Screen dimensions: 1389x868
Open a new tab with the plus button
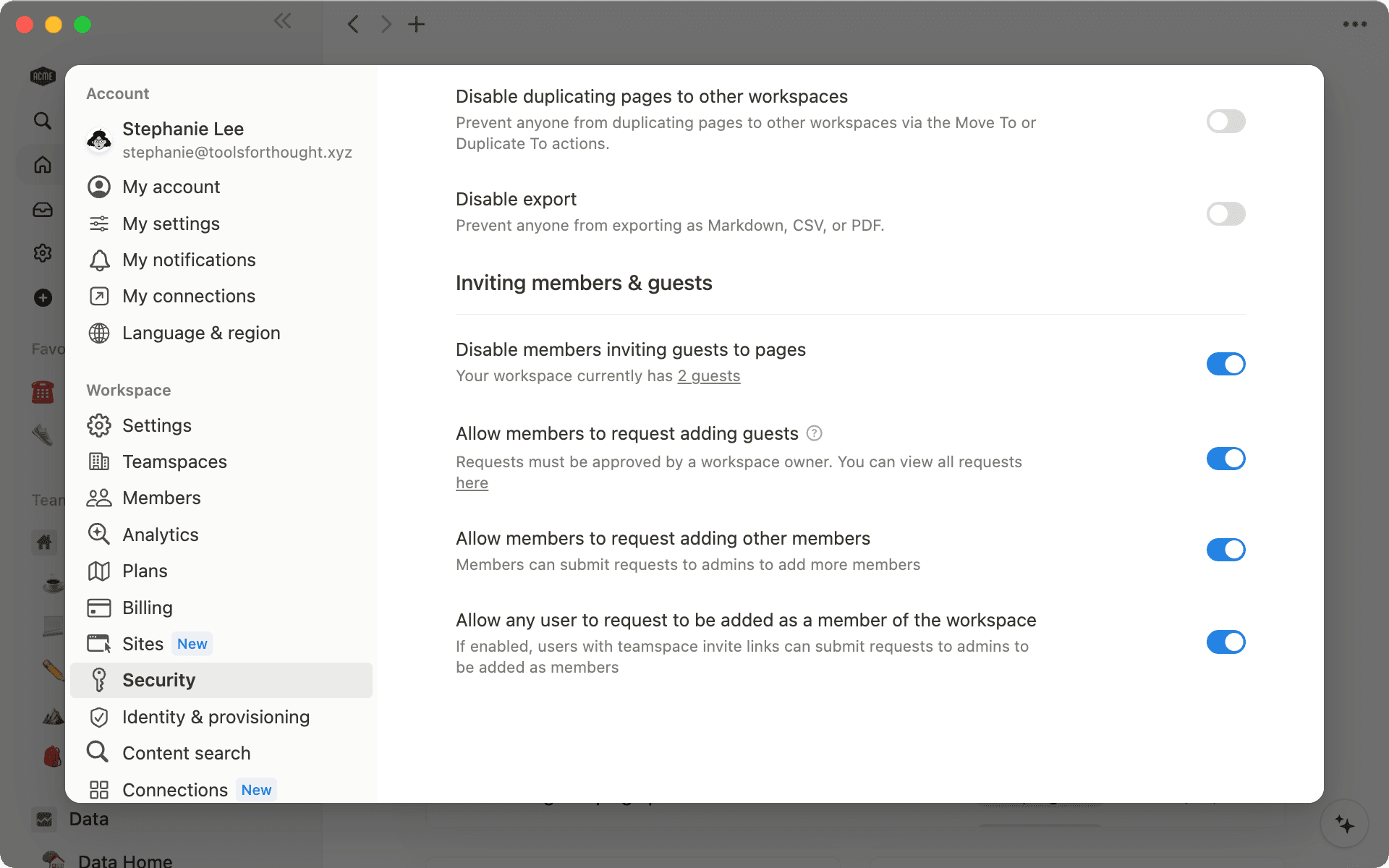click(x=416, y=24)
